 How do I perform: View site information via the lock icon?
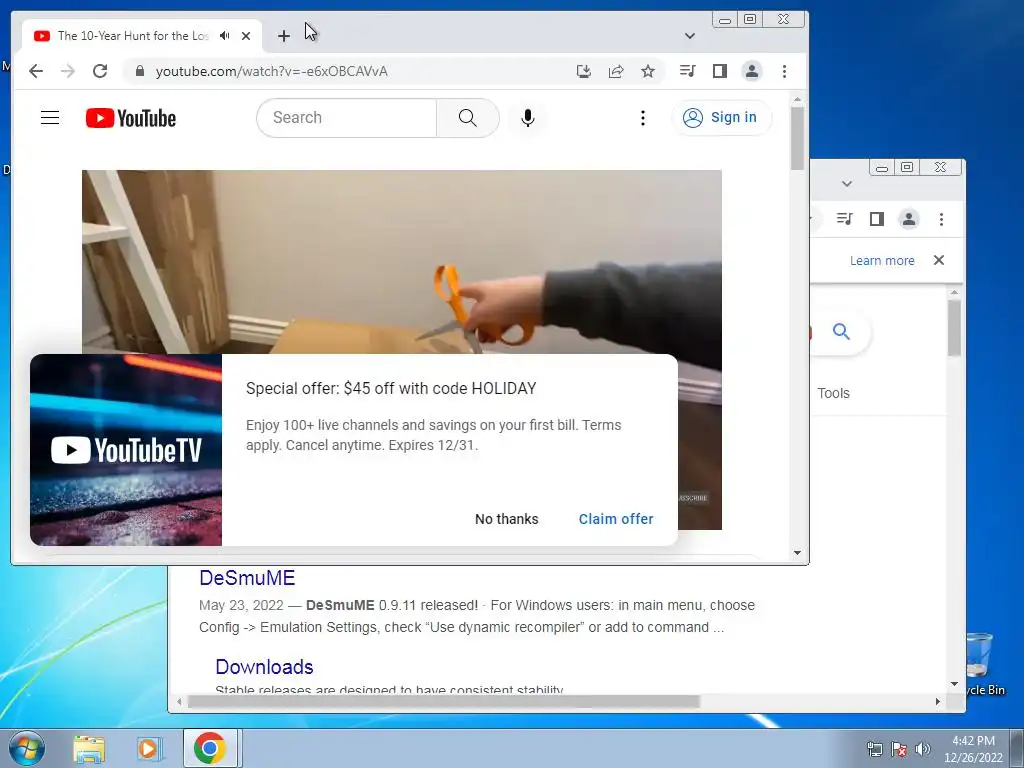pyautogui.click(x=140, y=71)
